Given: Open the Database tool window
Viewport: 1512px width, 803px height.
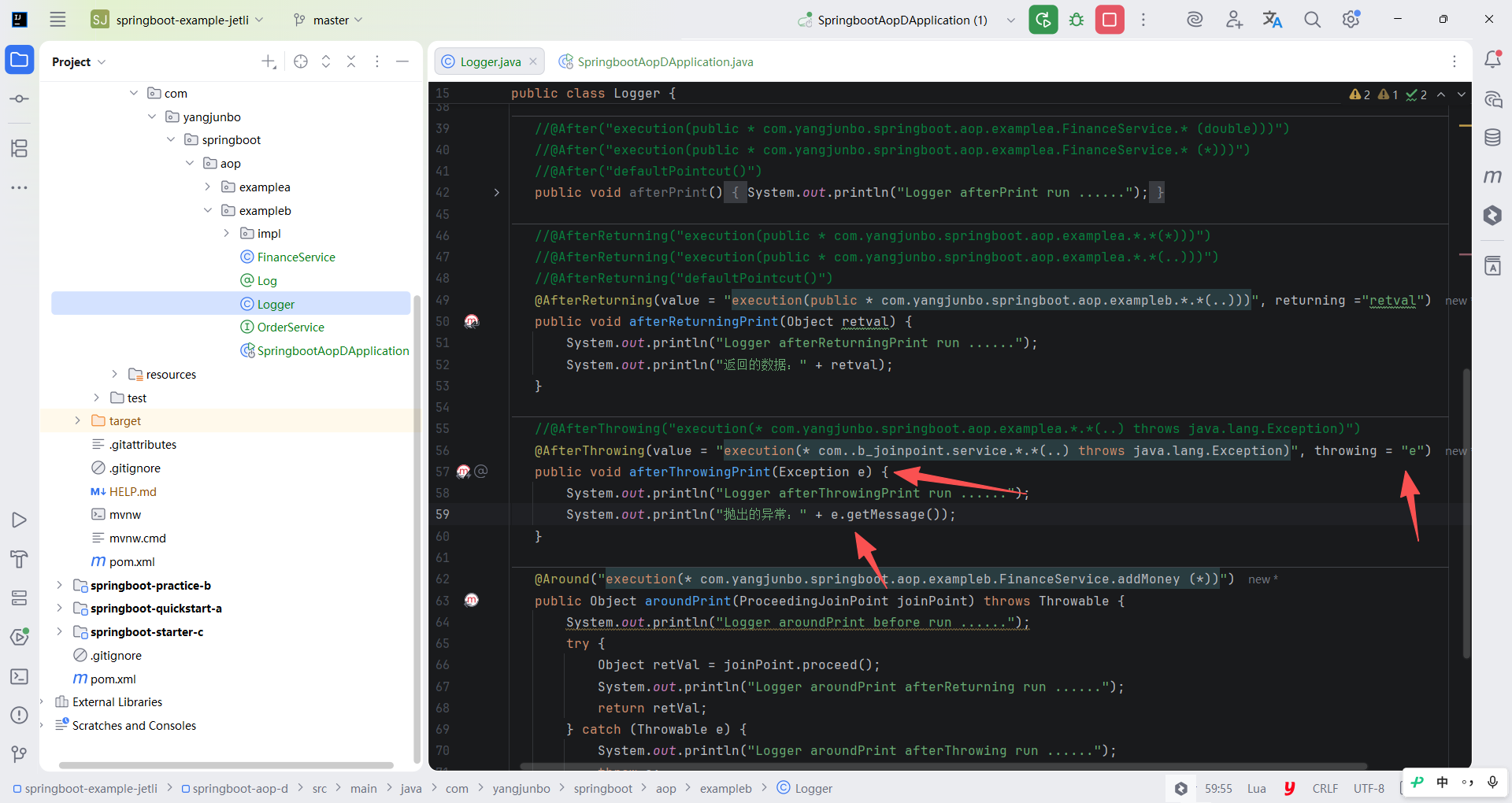Looking at the screenshot, I should point(1492,138).
